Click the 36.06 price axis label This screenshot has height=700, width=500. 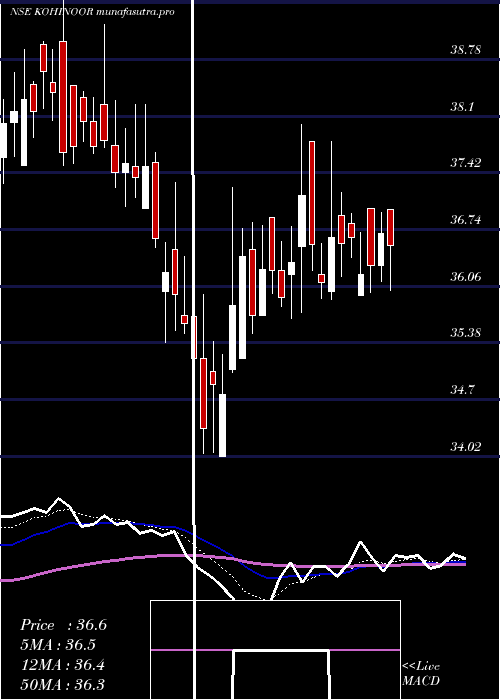466,277
